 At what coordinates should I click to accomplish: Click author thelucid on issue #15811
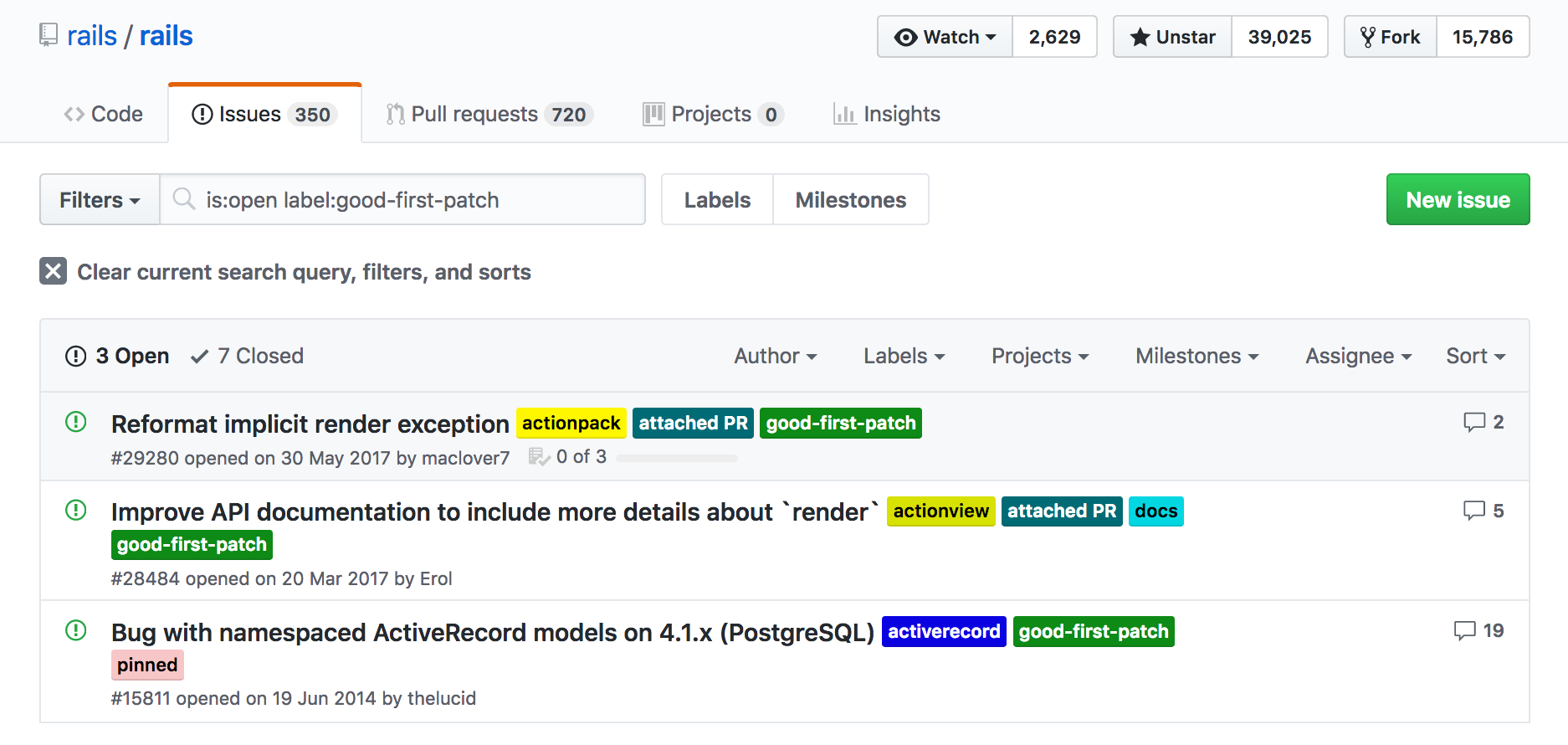click(441, 698)
